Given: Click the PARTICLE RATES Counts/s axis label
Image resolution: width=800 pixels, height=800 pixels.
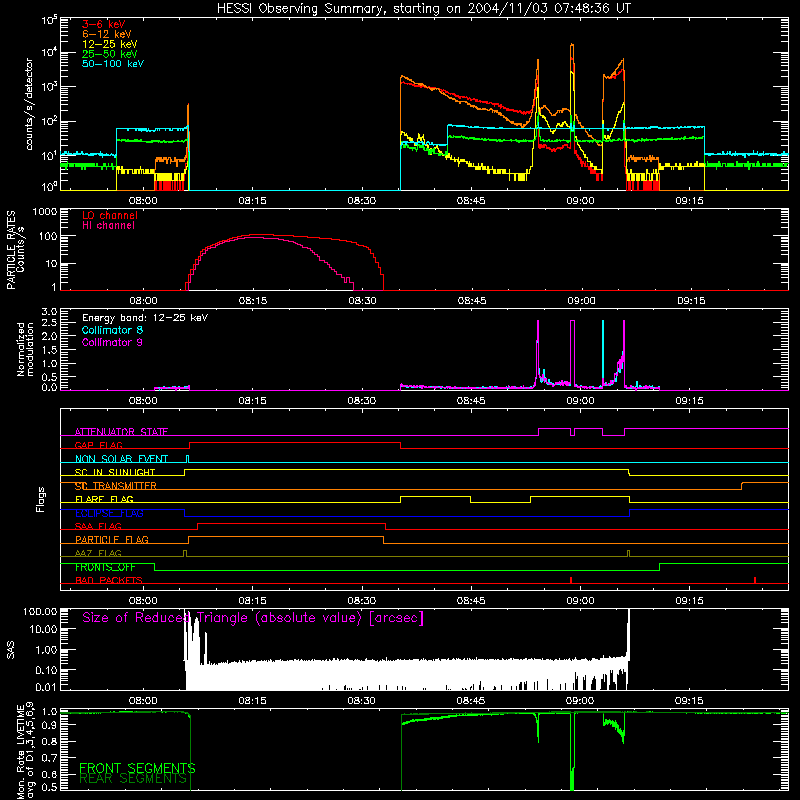Looking at the screenshot, I should pyautogui.click(x=15, y=249).
